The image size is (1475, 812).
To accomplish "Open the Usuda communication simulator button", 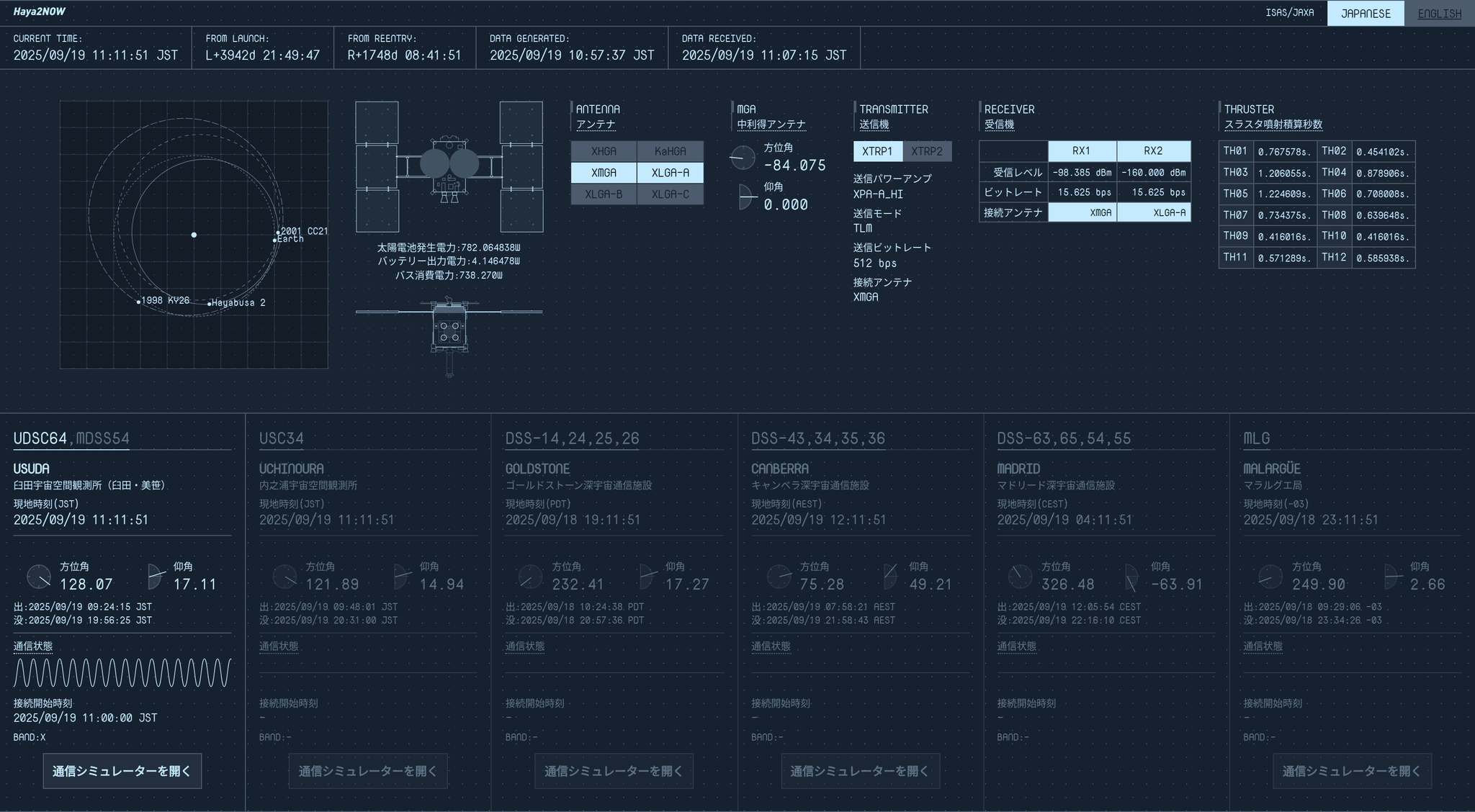I will pos(122,771).
